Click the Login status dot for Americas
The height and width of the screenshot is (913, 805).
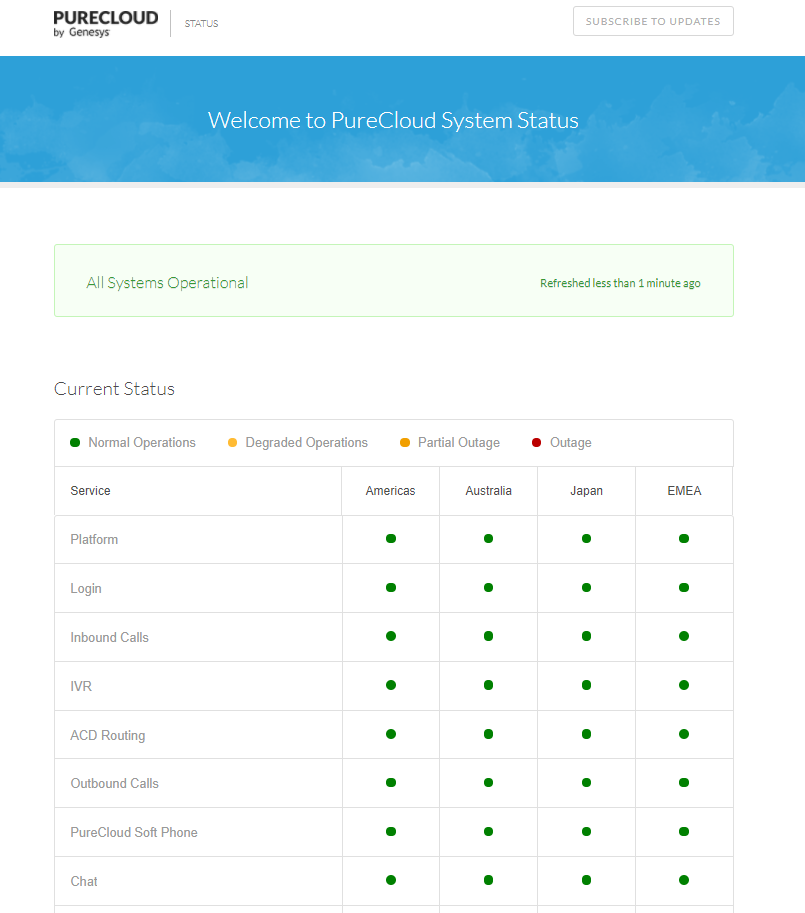point(391,588)
